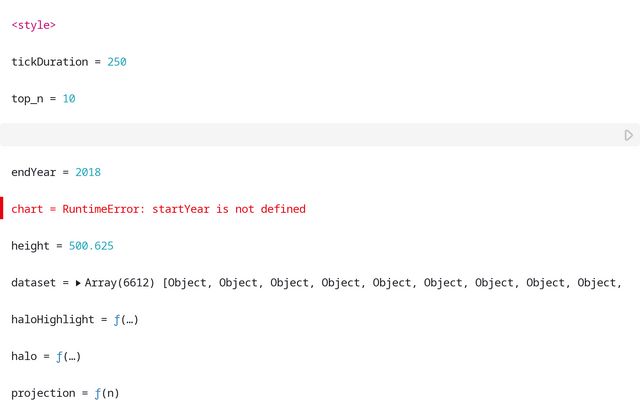The width and height of the screenshot is (640, 400).
Task: Click the value 2018 of endYear
Action: click(x=88, y=172)
